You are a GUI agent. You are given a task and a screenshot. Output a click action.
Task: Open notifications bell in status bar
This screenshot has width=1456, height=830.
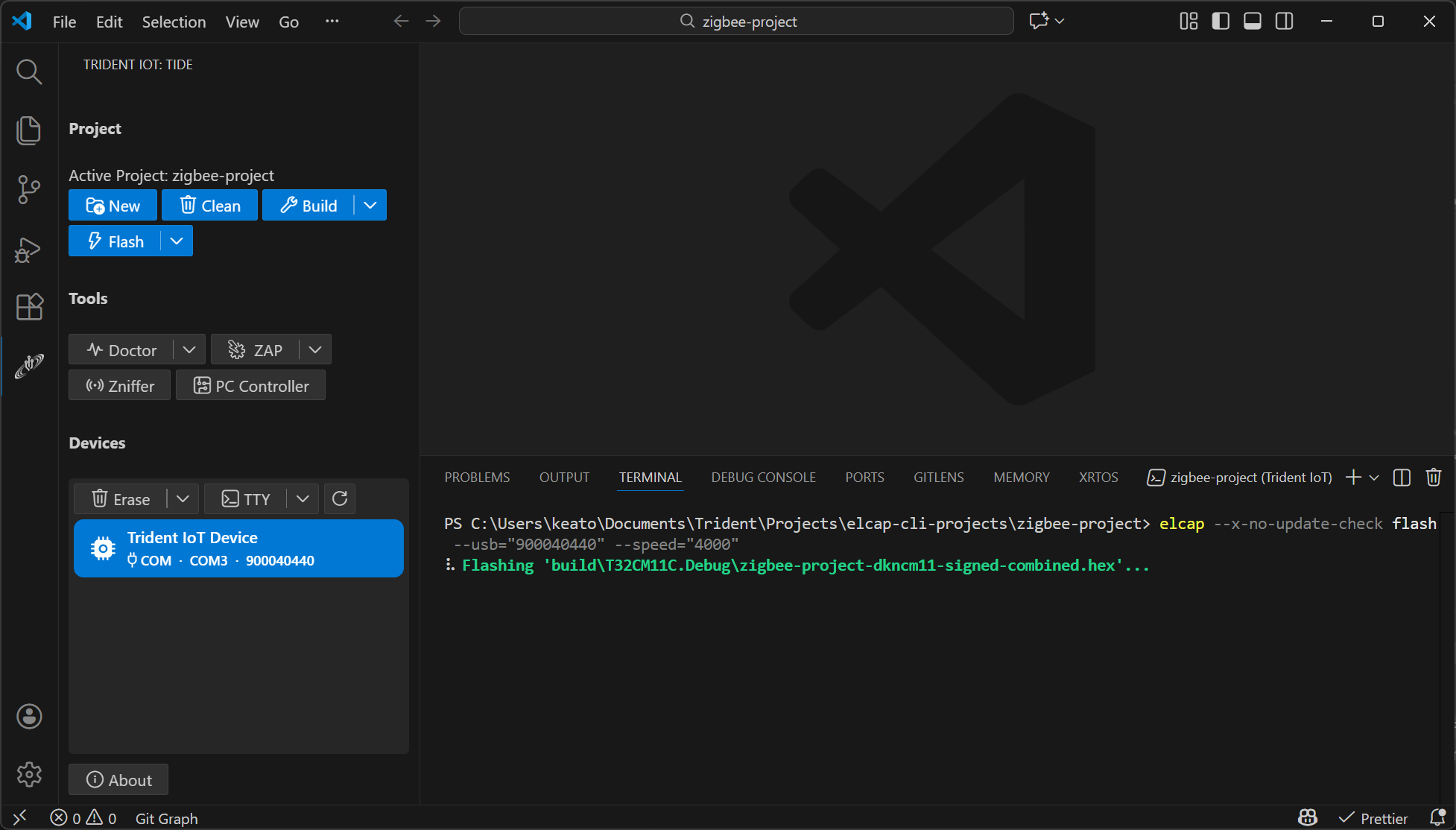[x=1437, y=818]
